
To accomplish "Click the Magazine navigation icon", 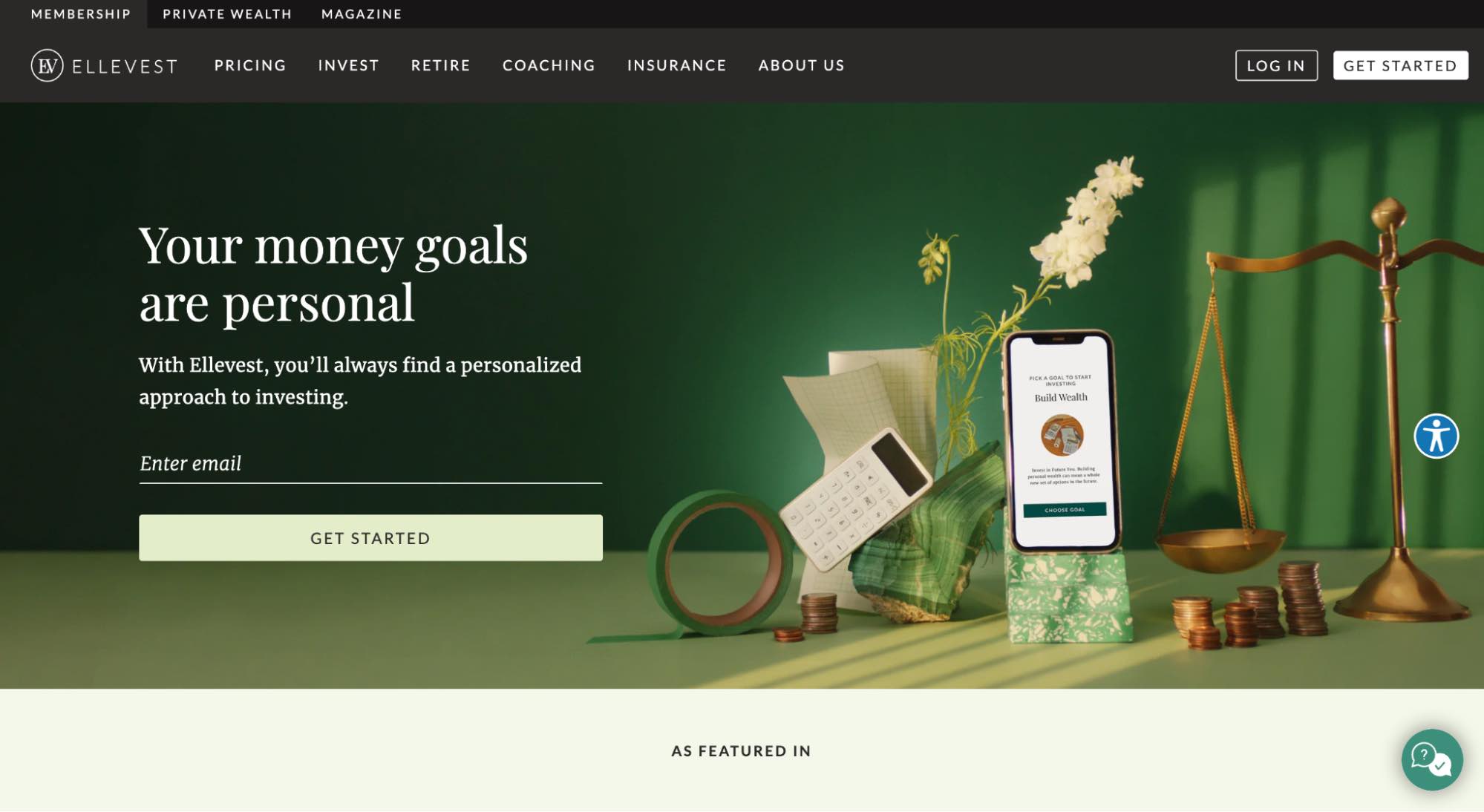I will point(361,13).
